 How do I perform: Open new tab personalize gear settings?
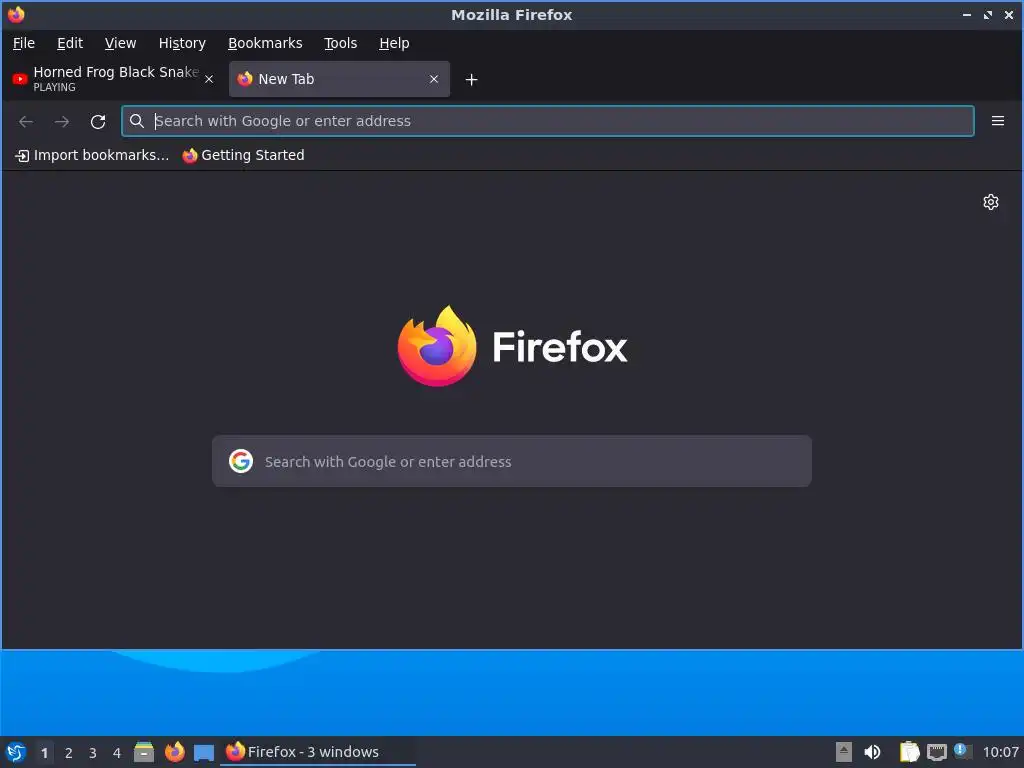(x=990, y=202)
